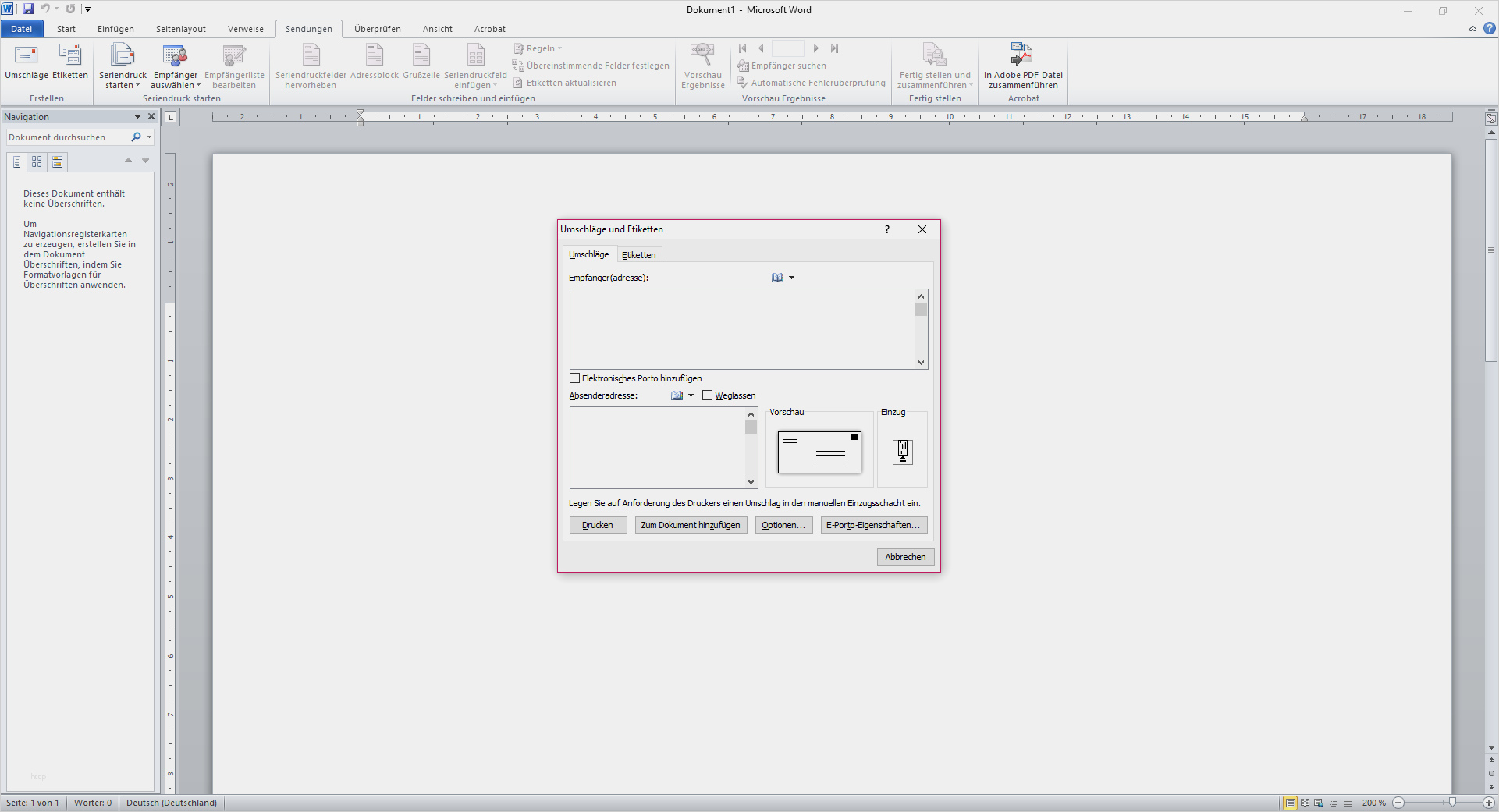The height and width of the screenshot is (812, 1499).
Task: Open the Start ribbon tab
Action: pyautogui.click(x=66, y=29)
